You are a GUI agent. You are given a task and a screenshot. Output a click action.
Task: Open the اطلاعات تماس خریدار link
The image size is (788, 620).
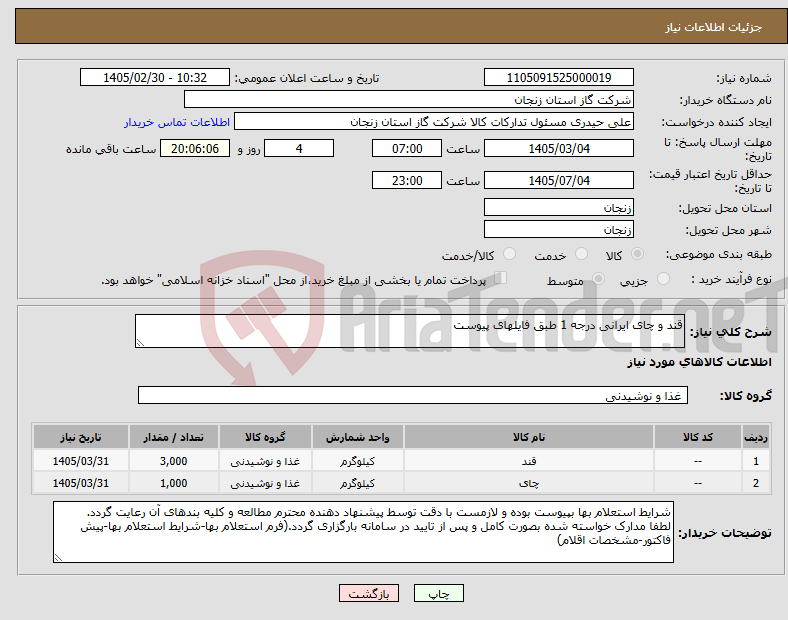pyautogui.click(x=177, y=122)
